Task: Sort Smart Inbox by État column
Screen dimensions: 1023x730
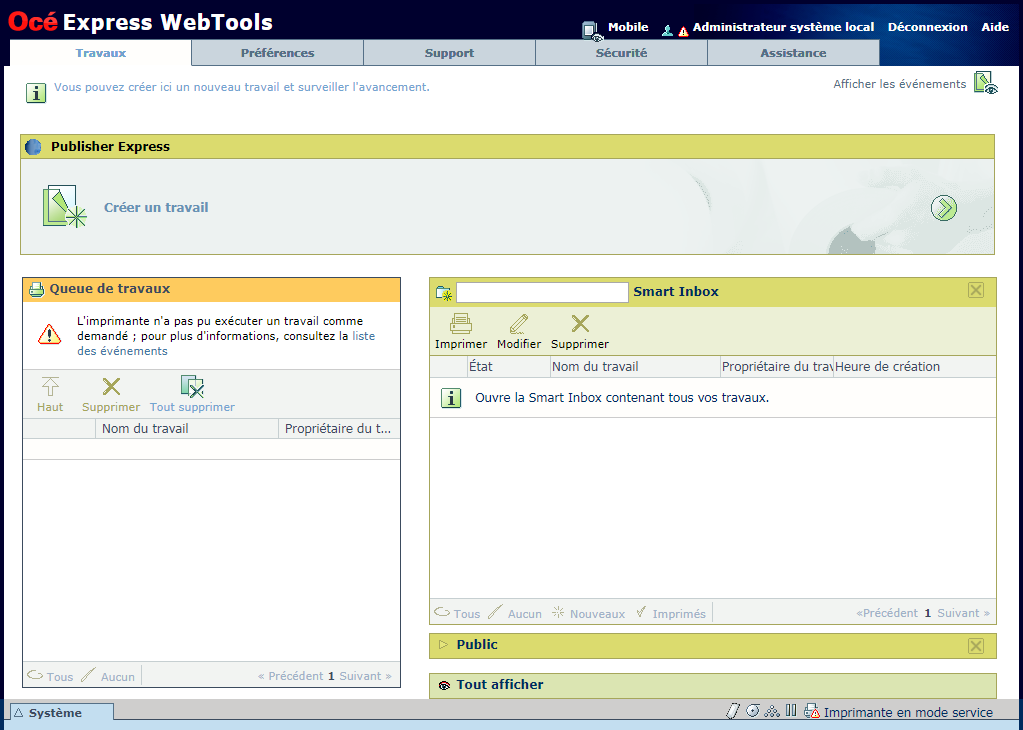Action: [x=509, y=367]
